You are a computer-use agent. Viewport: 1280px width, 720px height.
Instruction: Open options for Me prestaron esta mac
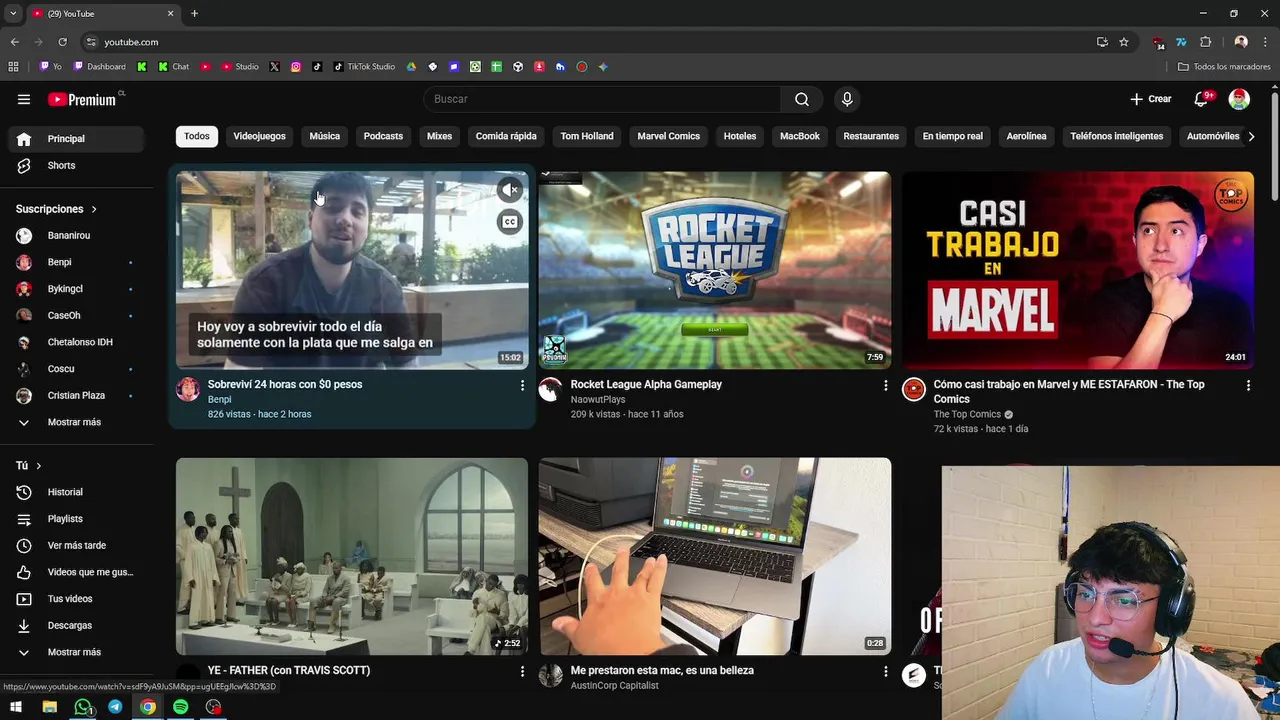coord(885,671)
